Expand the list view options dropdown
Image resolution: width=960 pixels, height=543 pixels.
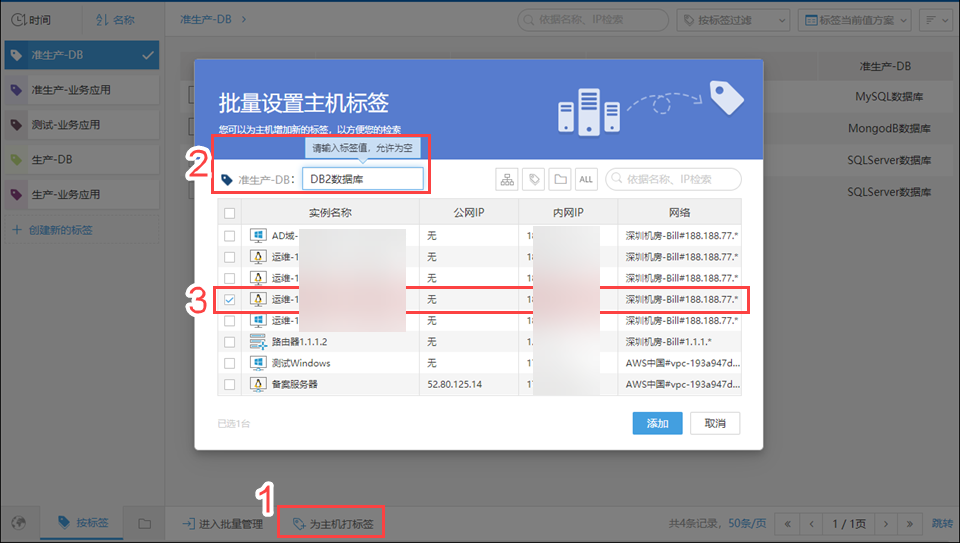point(936,20)
